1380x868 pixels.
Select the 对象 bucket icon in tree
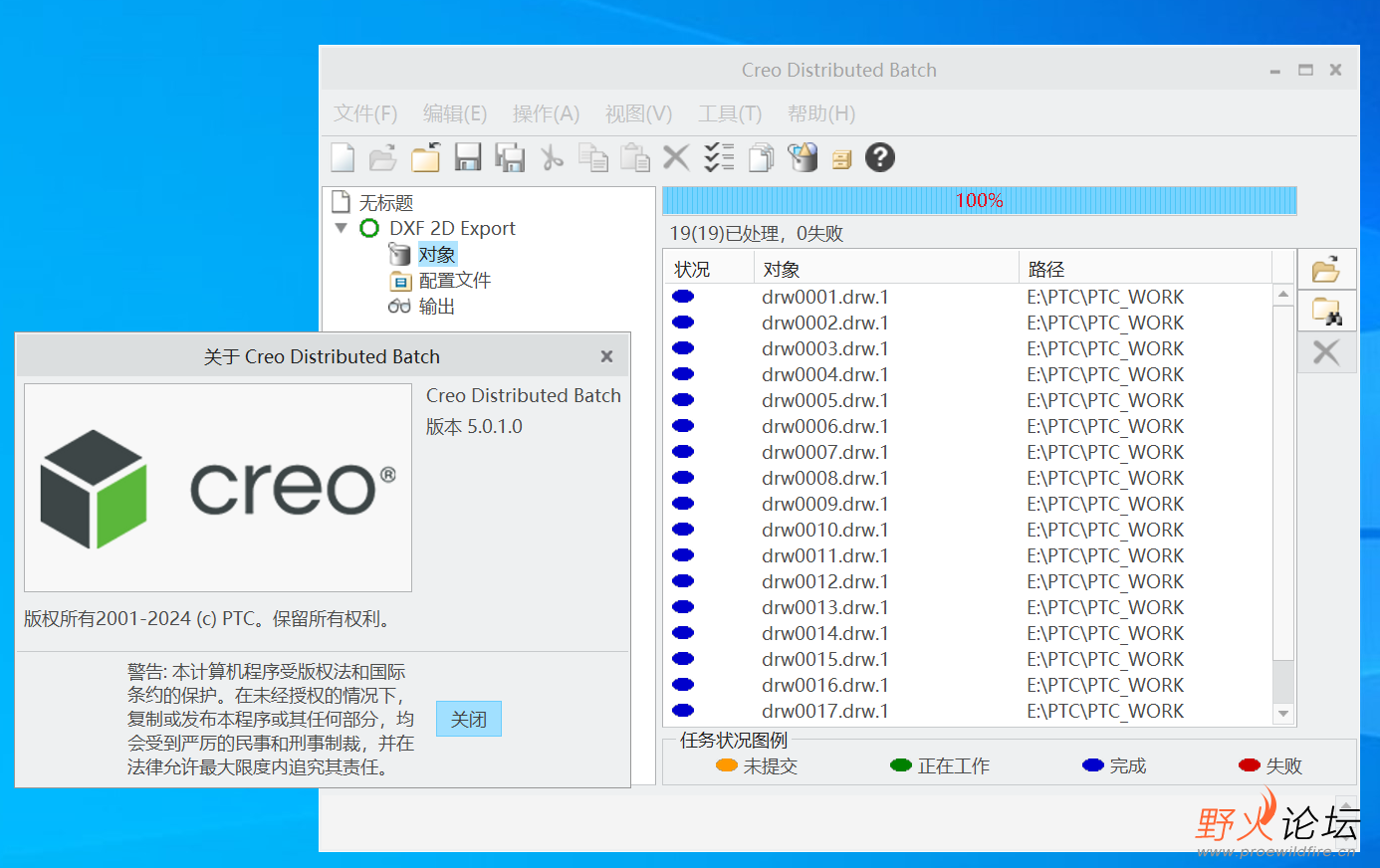point(399,255)
